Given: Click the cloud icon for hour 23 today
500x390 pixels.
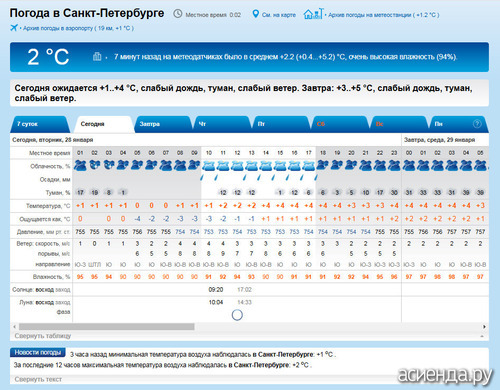Looking at the screenshot, I should pos(394,165).
